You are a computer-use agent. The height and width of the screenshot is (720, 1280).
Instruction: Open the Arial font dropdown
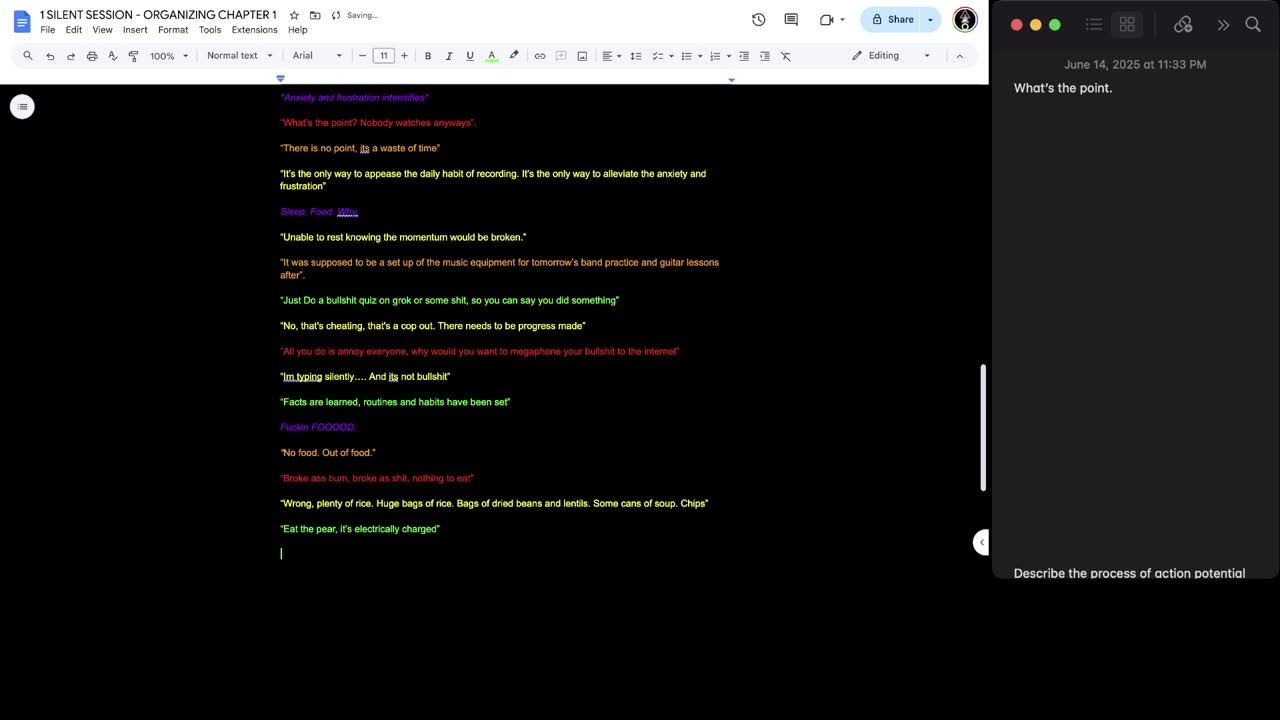pyautogui.click(x=317, y=56)
